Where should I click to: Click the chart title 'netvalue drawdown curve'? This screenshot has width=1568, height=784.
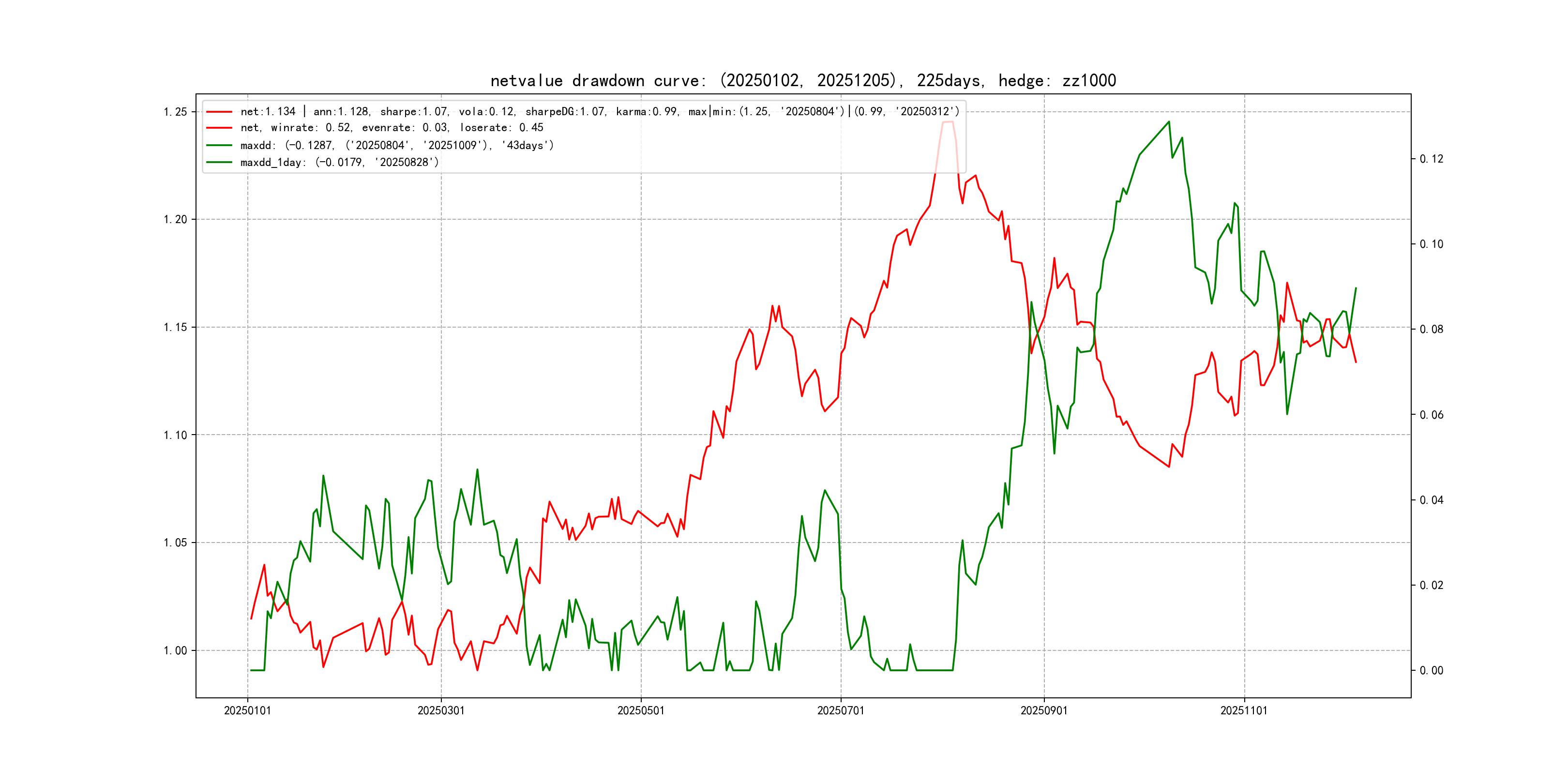pos(803,81)
